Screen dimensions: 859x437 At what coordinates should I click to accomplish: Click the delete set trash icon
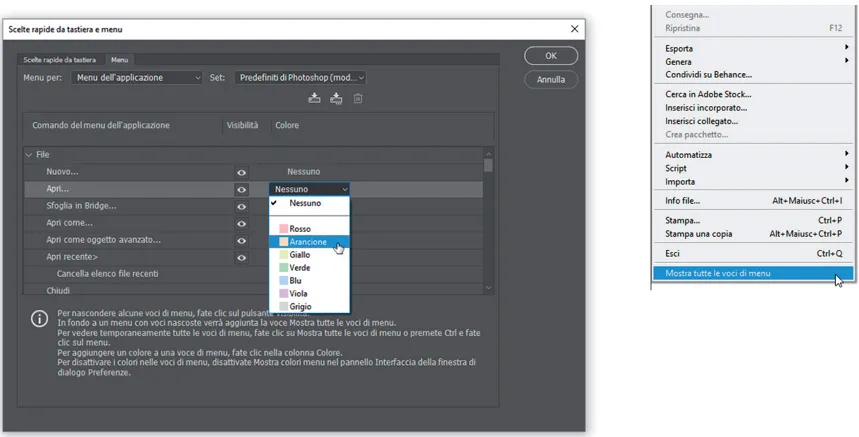pos(358,98)
